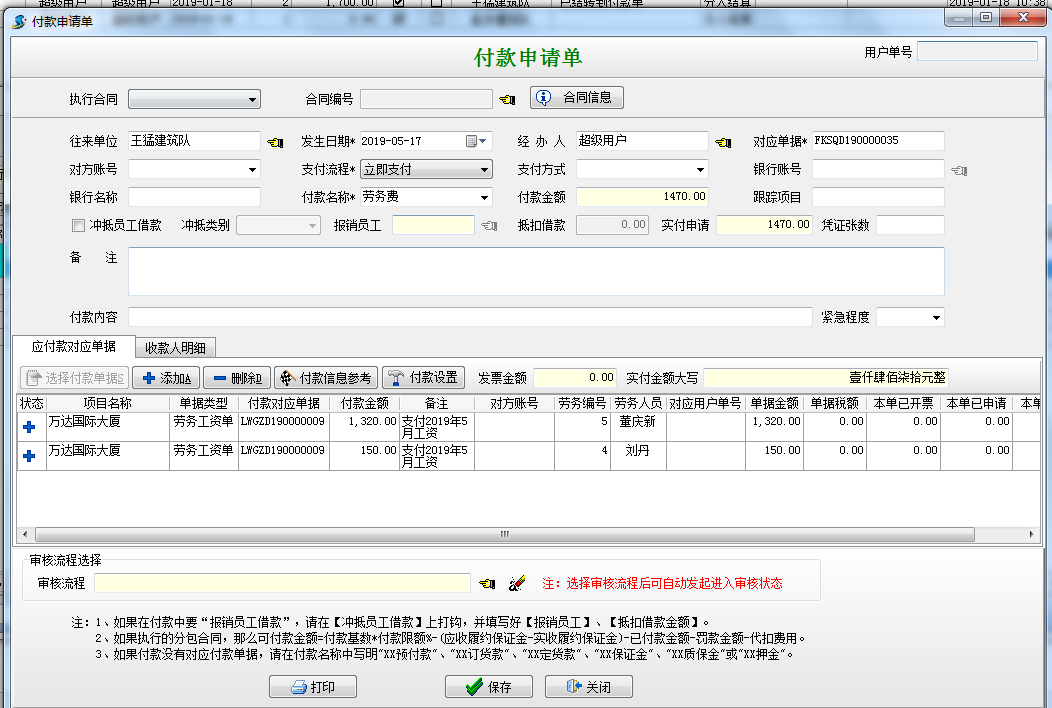The height and width of the screenshot is (708, 1052).
Task: Enable the 冲抵员工借款 checkbox
Action: 79,225
